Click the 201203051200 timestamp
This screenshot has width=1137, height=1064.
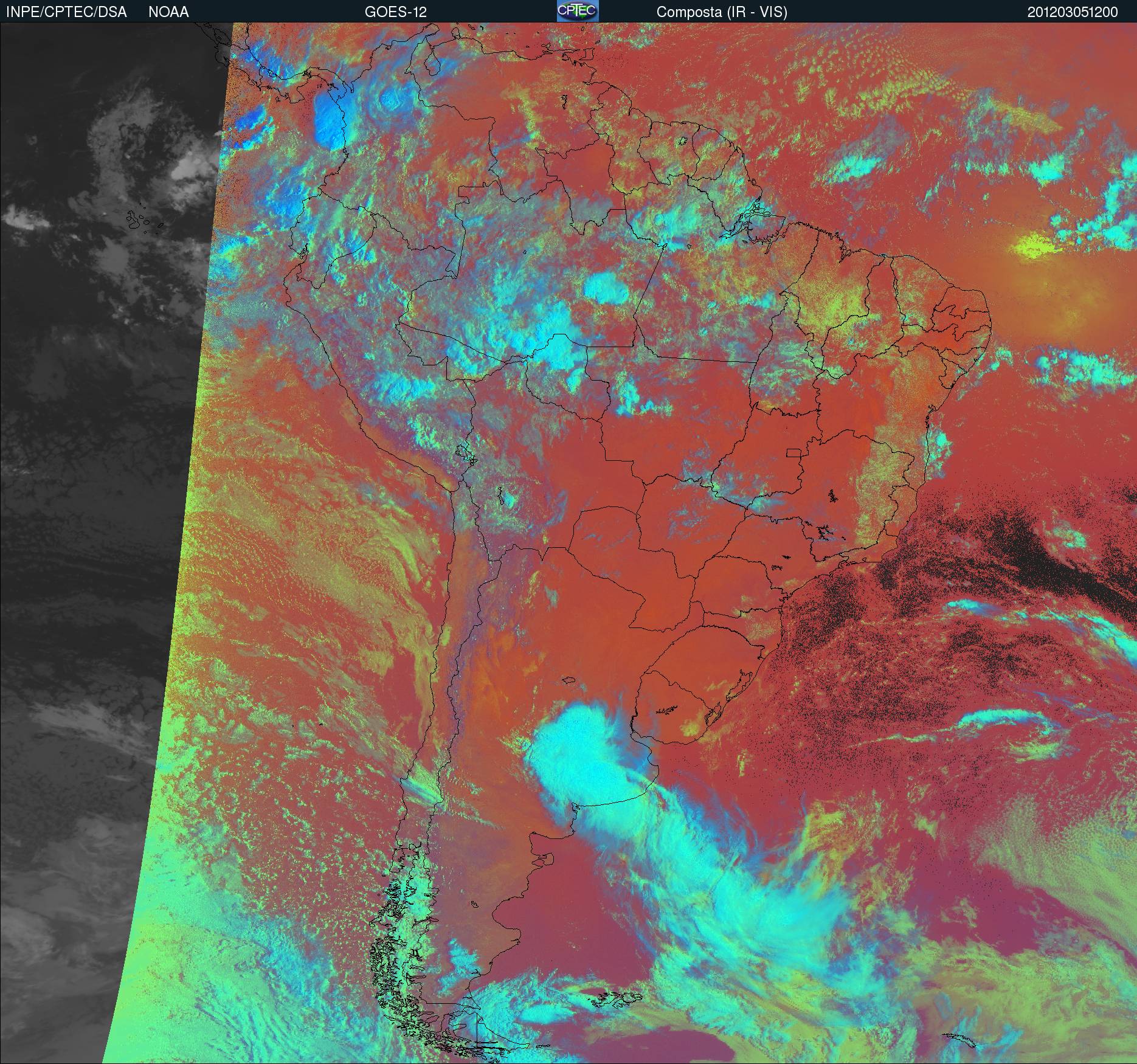[x=1073, y=12]
